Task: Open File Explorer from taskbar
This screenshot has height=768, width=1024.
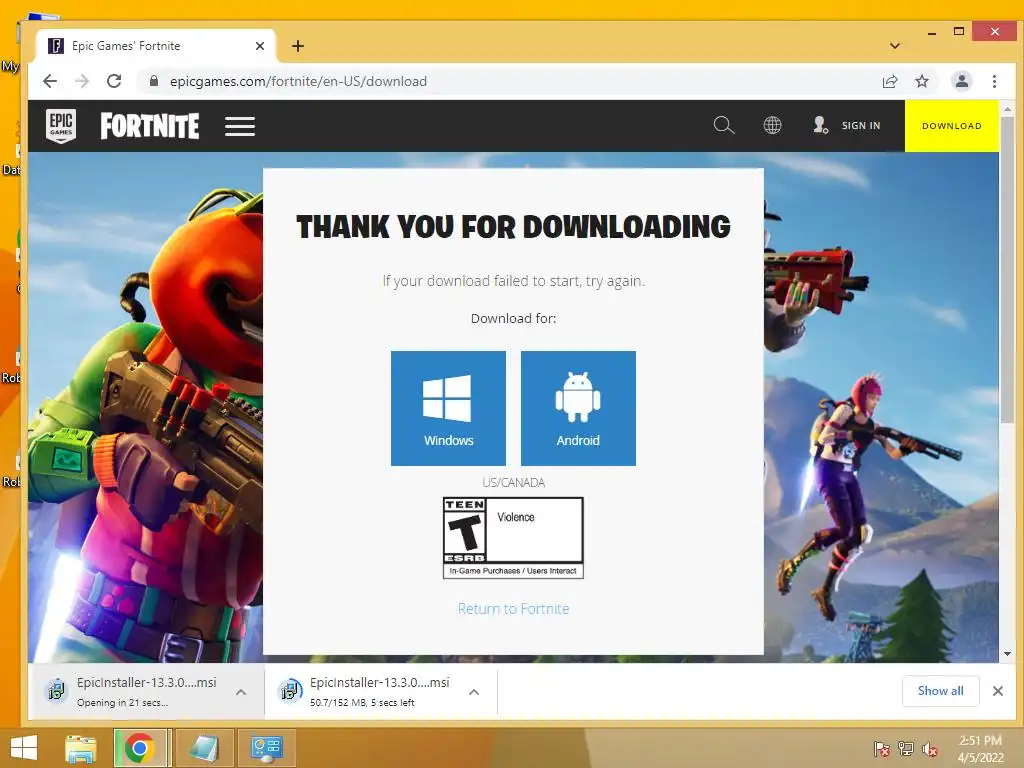Action: 81,748
